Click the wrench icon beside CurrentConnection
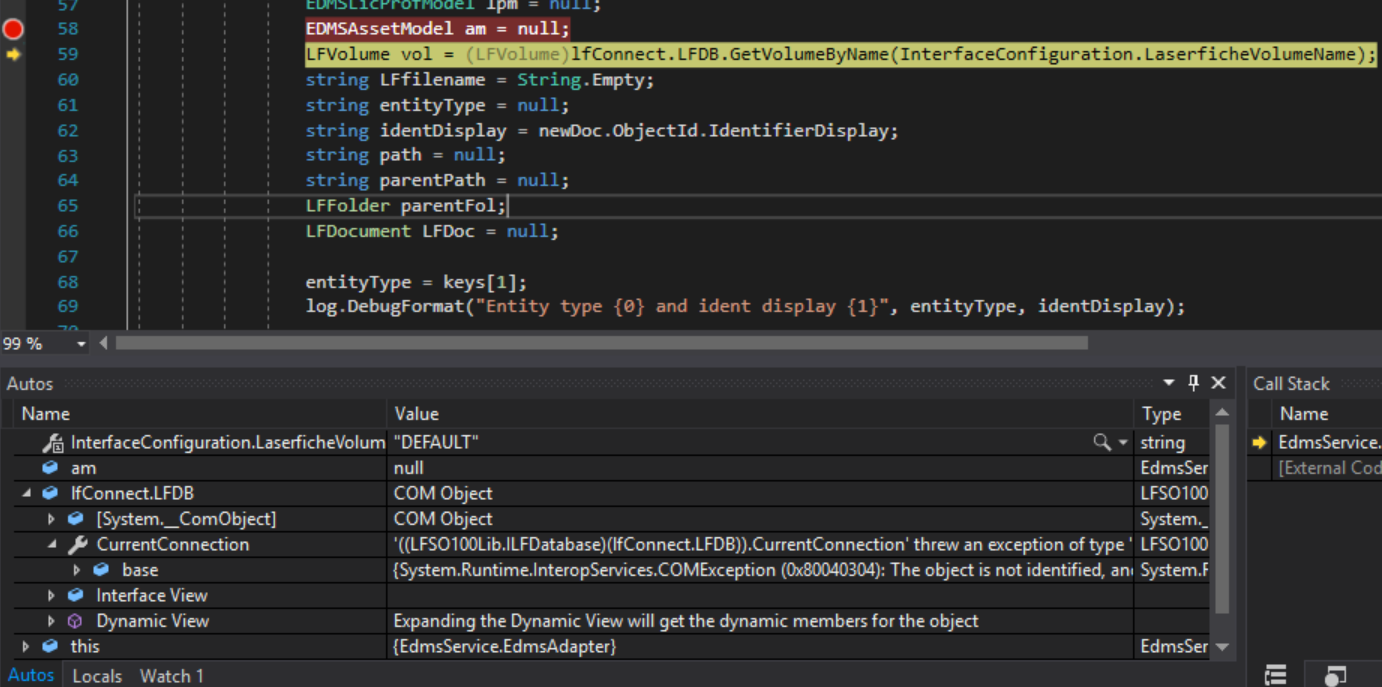This screenshot has height=687, width=1382. (x=77, y=545)
